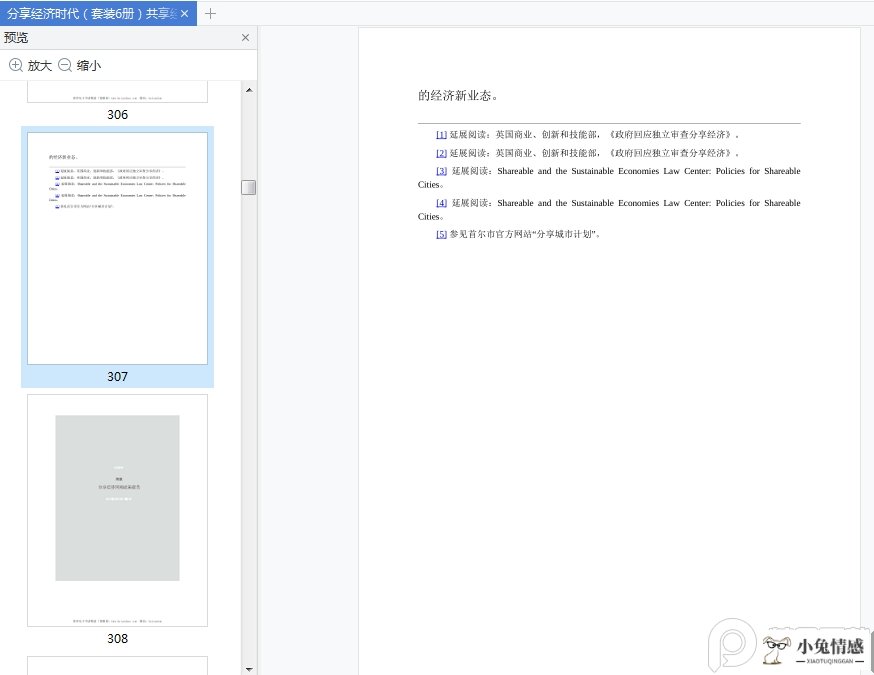Viewport: 874px width, 675px height.
Task: Click page number label 308
Action: click(118, 639)
